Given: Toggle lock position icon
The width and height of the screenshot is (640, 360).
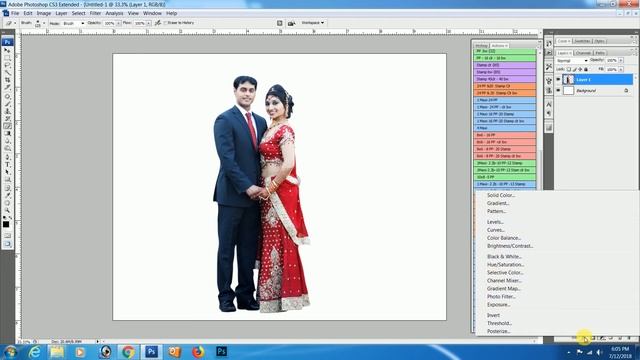Looking at the screenshot, I should pyautogui.click(x=580, y=69).
